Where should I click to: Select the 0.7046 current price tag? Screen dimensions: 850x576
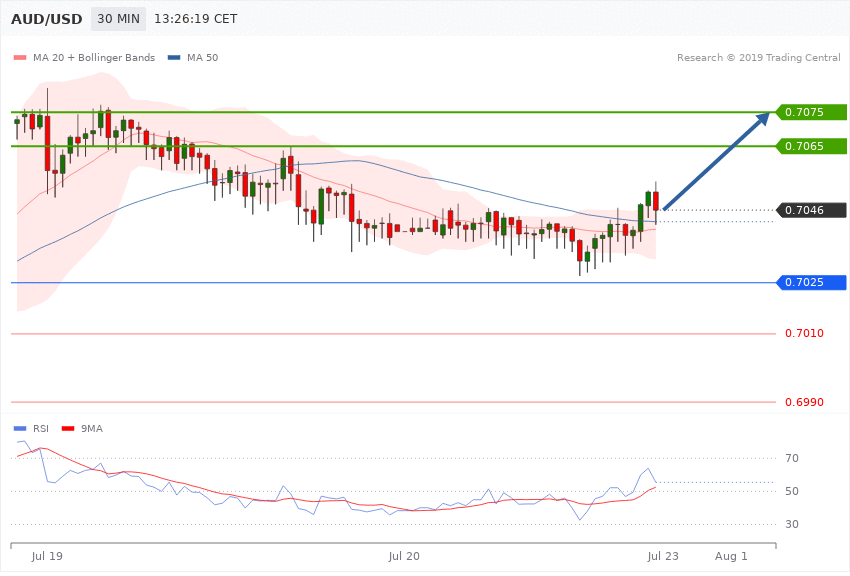pyautogui.click(x=811, y=210)
